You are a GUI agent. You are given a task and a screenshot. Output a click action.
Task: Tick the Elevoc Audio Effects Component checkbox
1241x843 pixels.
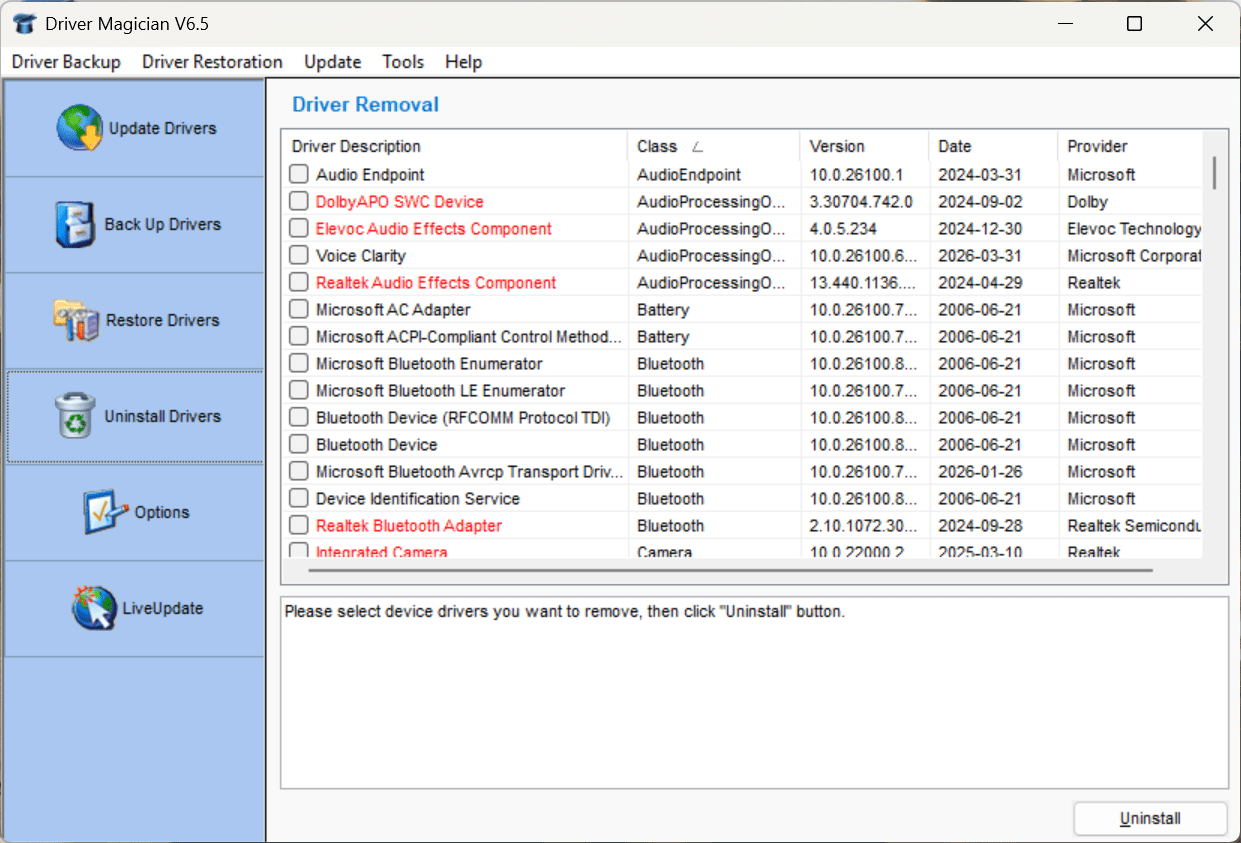click(x=299, y=228)
